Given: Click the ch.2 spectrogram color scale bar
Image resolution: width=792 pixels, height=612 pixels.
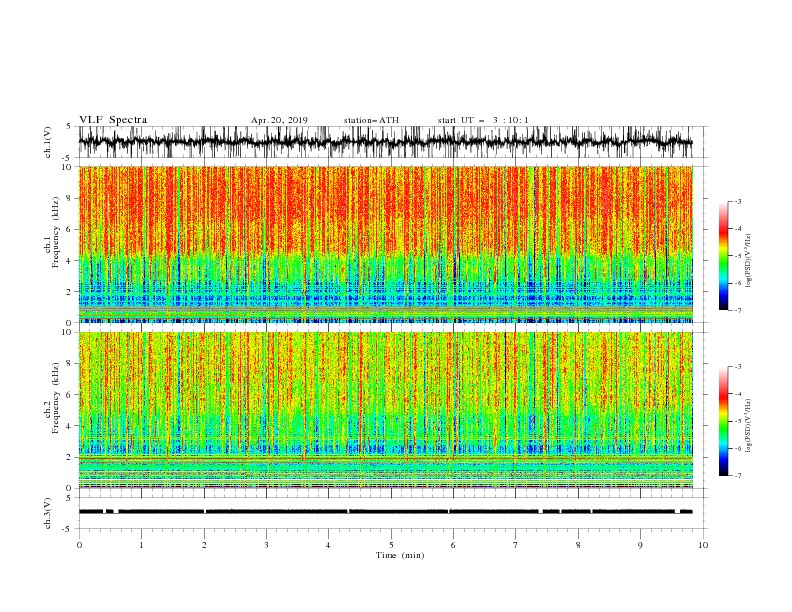Looking at the screenshot, I should point(723,421).
